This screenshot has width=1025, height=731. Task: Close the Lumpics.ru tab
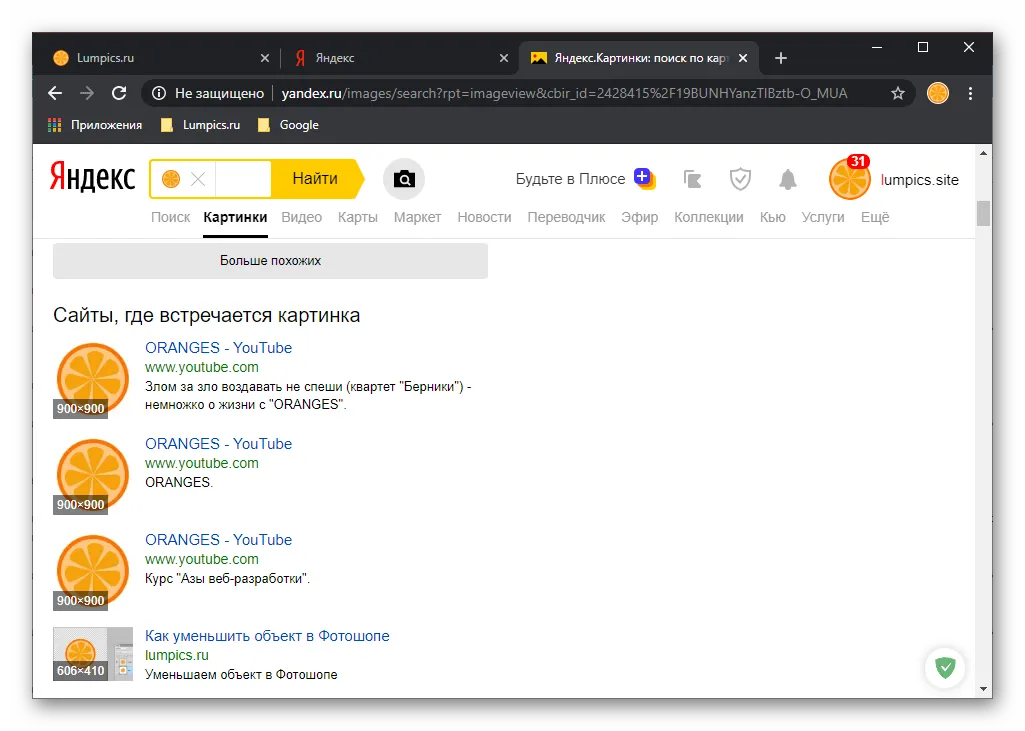265,58
